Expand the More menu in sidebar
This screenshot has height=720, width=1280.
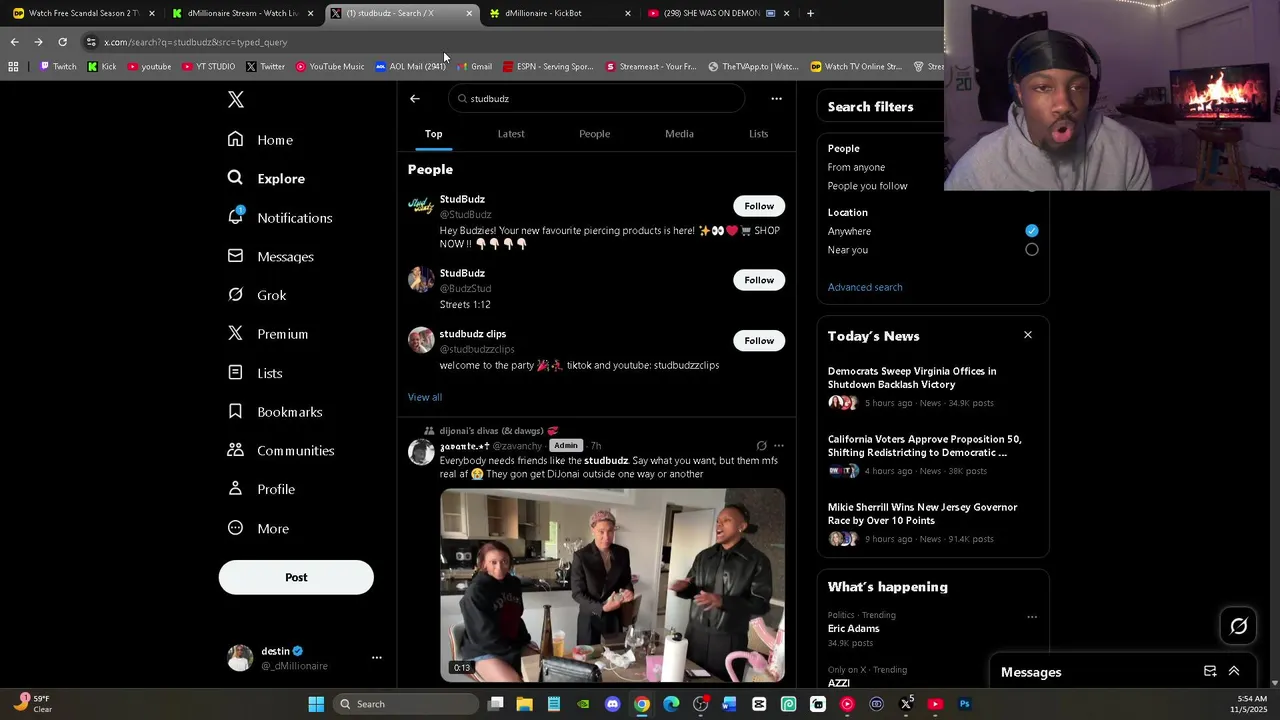click(x=257, y=528)
